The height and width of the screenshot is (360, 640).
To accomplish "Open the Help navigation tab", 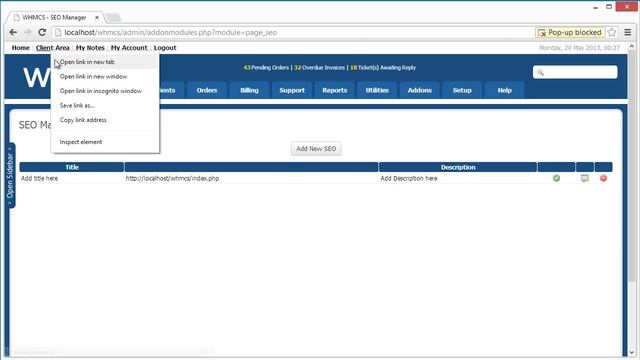I will point(504,90).
